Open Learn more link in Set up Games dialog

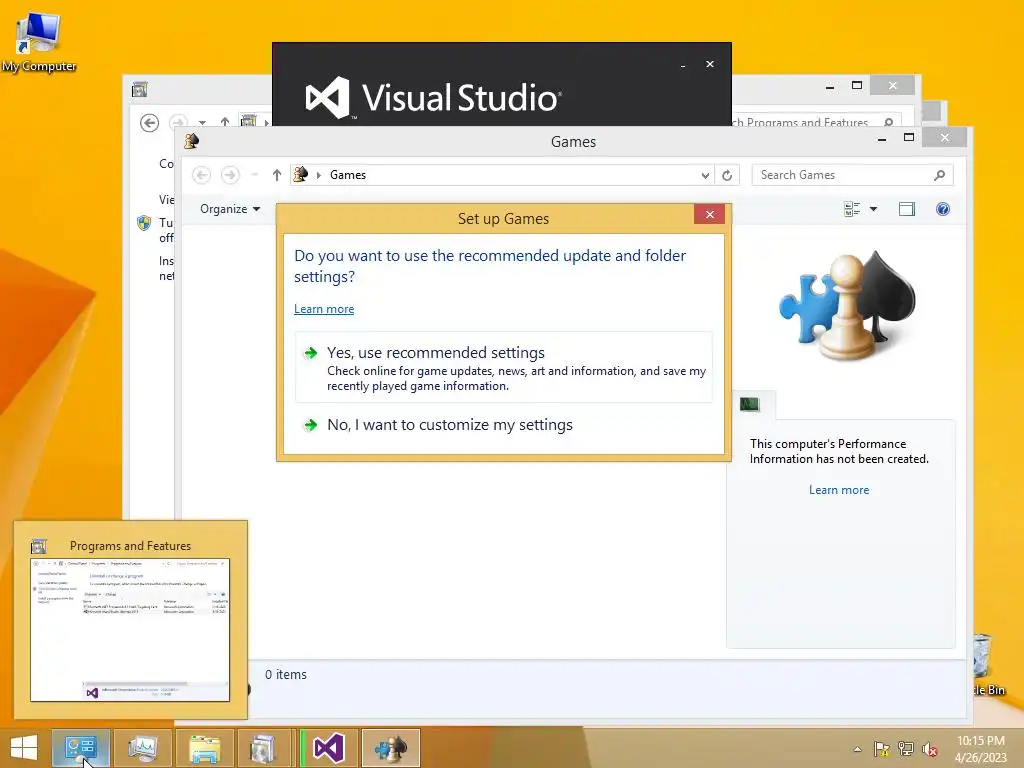tap(324, 309)
